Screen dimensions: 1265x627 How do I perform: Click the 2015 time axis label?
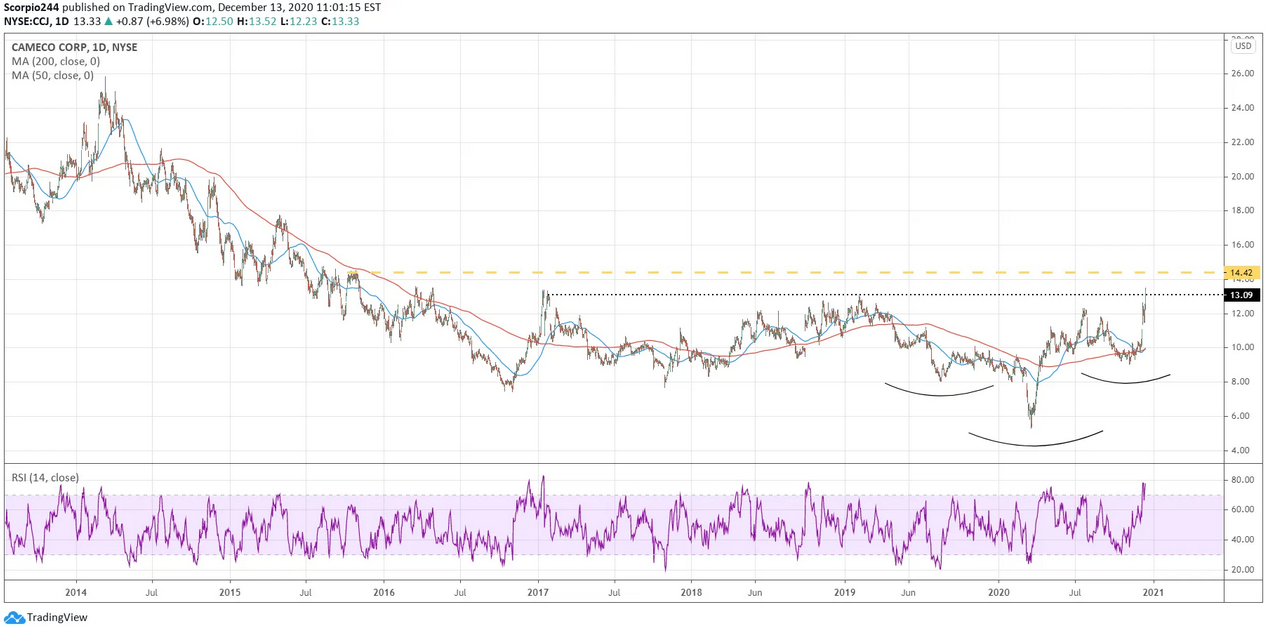(x=229, y=592)
